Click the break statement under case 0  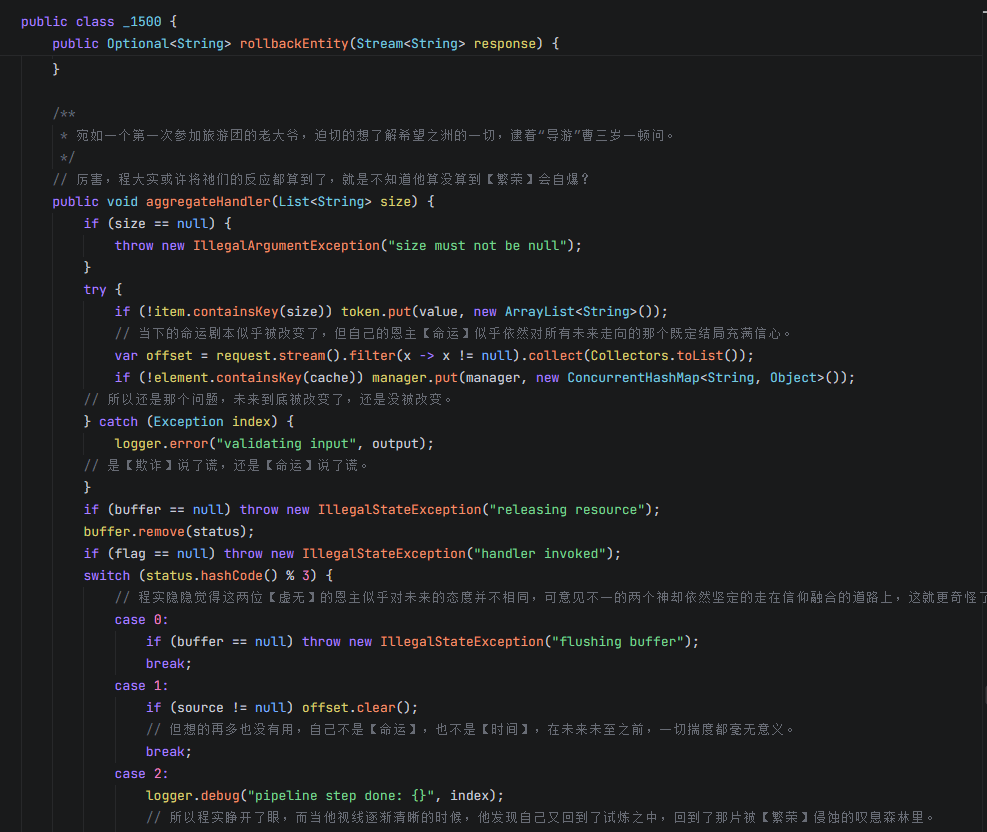tap(169, 664)
